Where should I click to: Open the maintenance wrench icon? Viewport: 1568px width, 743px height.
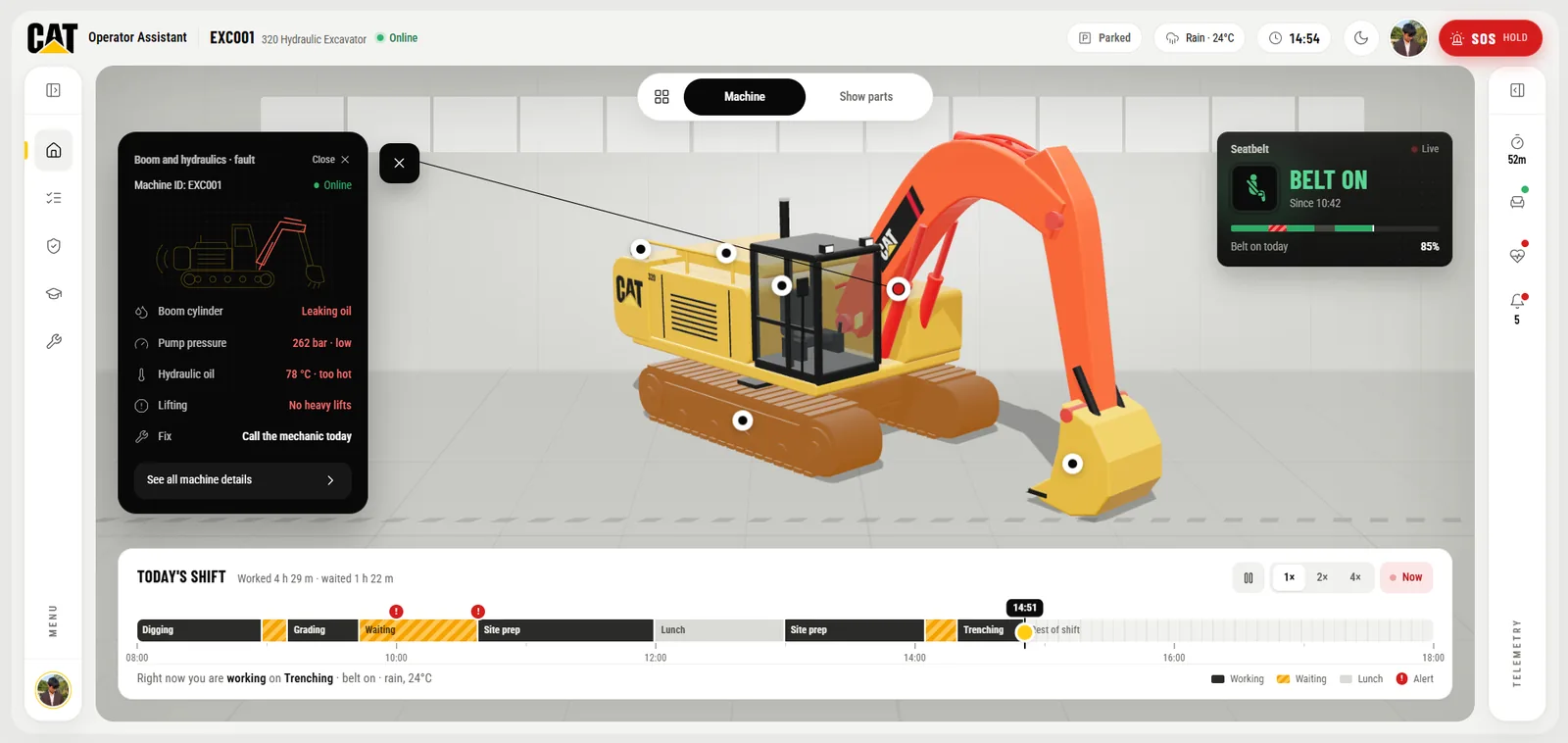(x=54, y=341)
